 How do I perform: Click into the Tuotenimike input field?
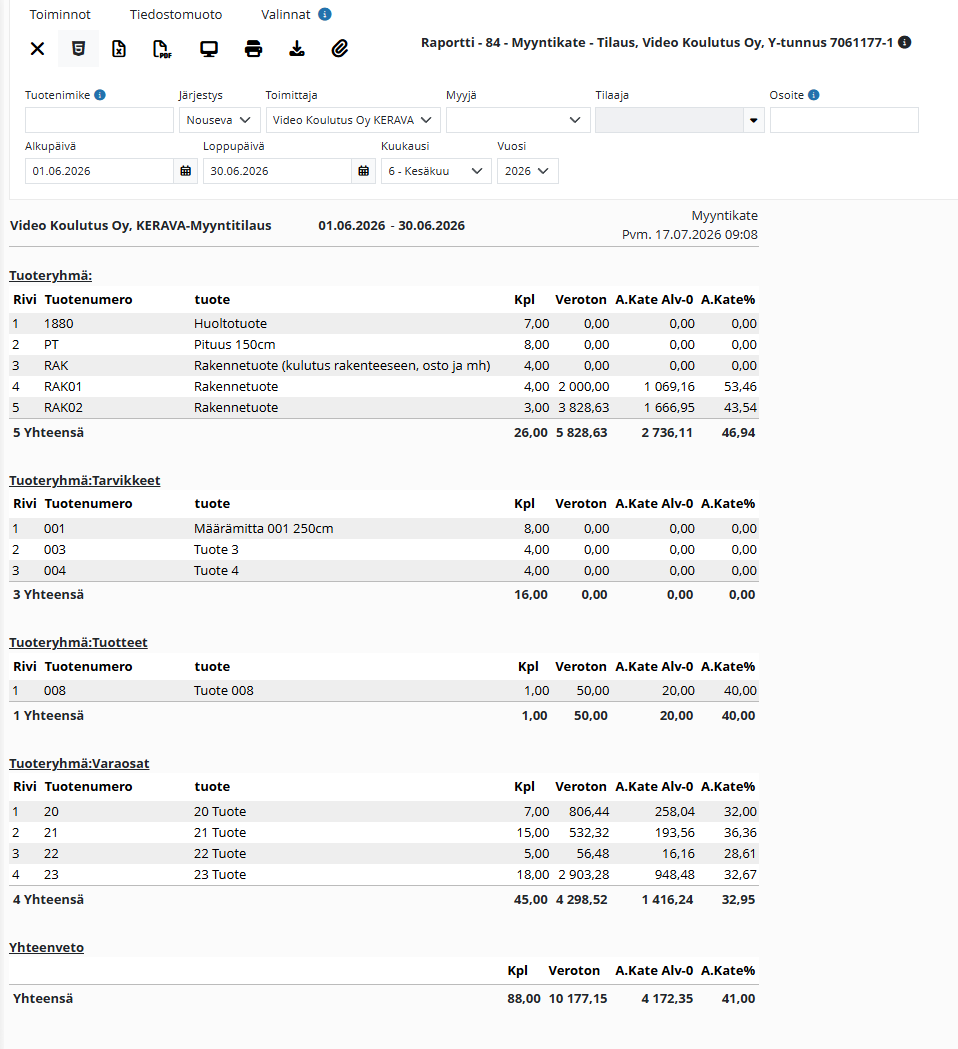point(99,120)
